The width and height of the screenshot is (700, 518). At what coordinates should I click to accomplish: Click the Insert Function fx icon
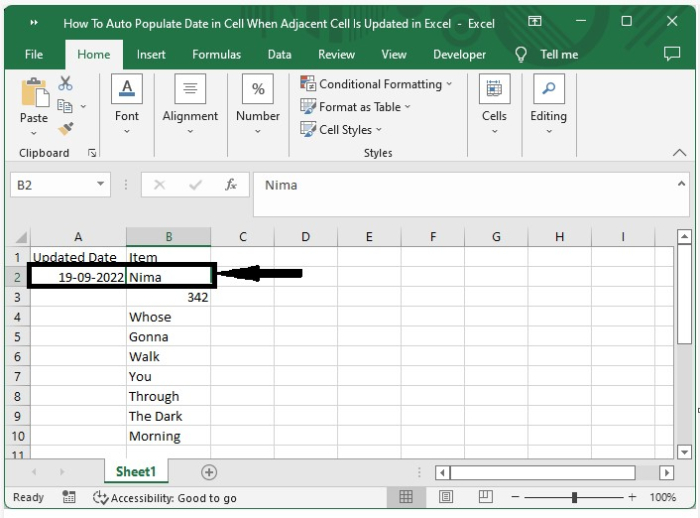(x=231, y=185)
